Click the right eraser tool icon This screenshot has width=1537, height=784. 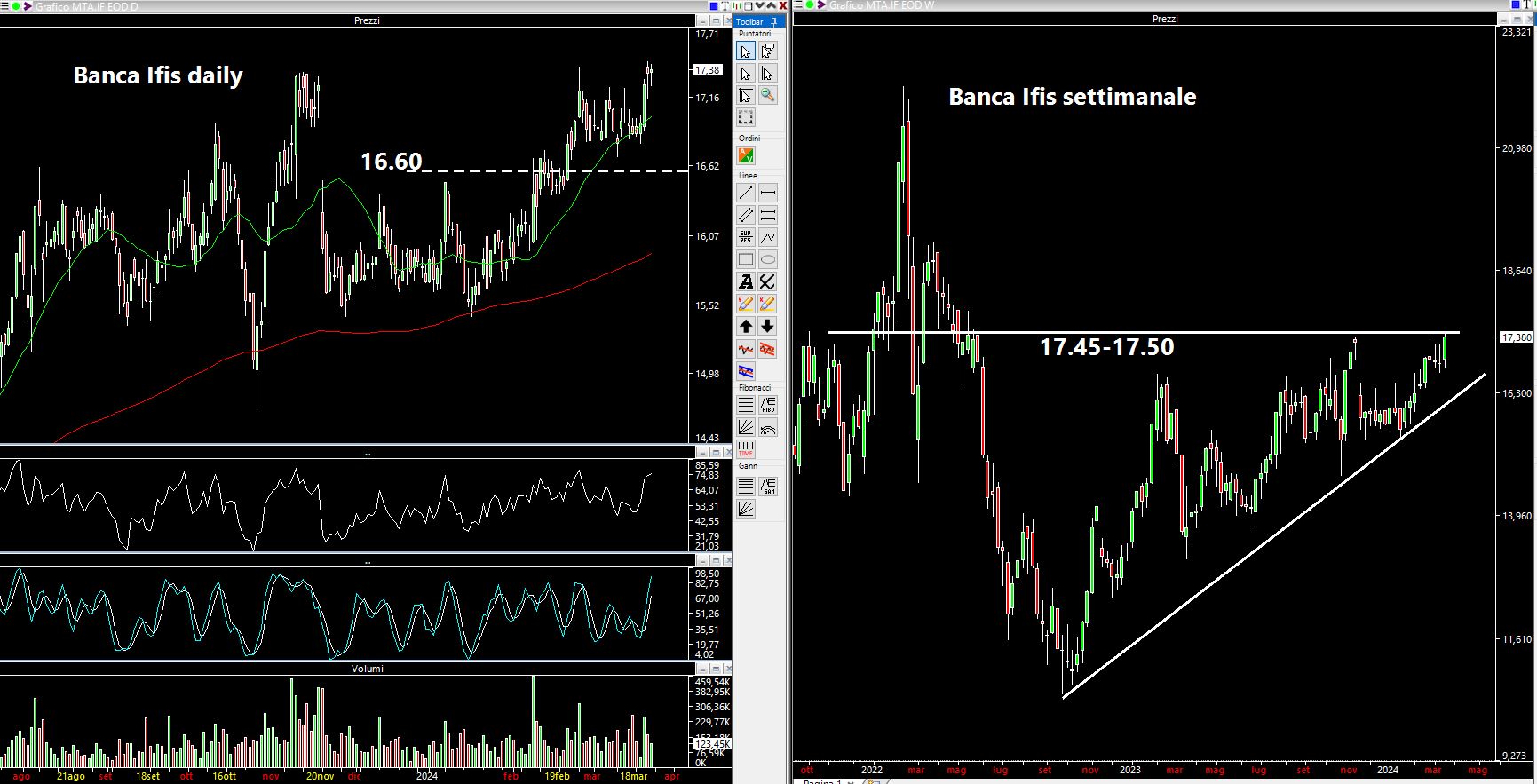click(x=768, y=304)
